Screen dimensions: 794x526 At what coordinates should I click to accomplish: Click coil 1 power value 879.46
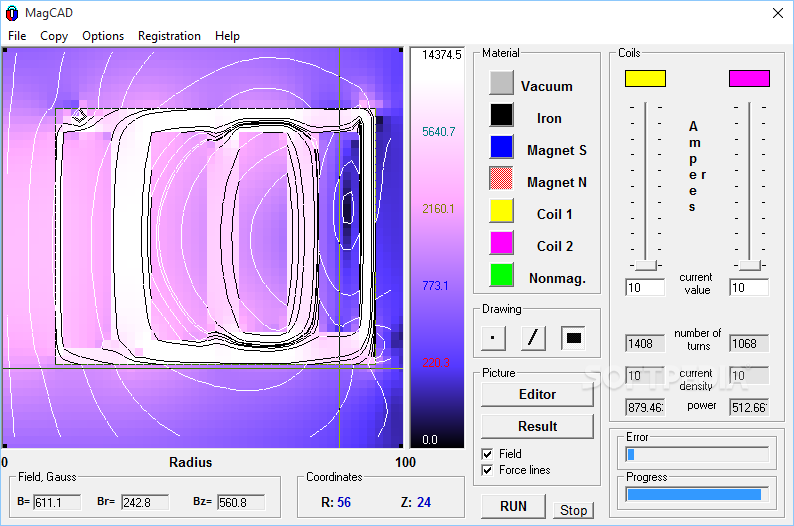pos(645,408)
